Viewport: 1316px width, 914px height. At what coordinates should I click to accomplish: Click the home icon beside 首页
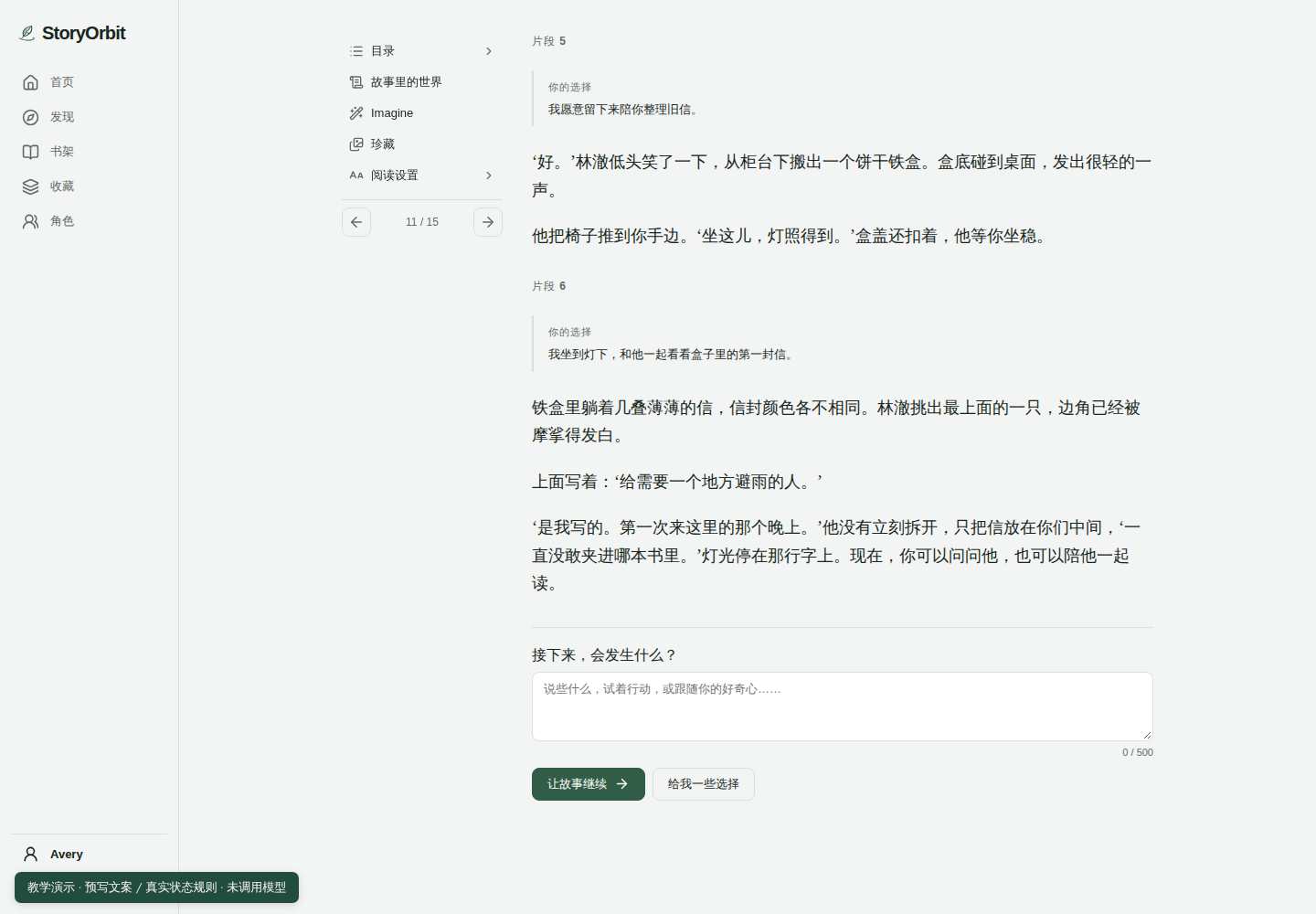pyautogui.click(x=30, y=82)
